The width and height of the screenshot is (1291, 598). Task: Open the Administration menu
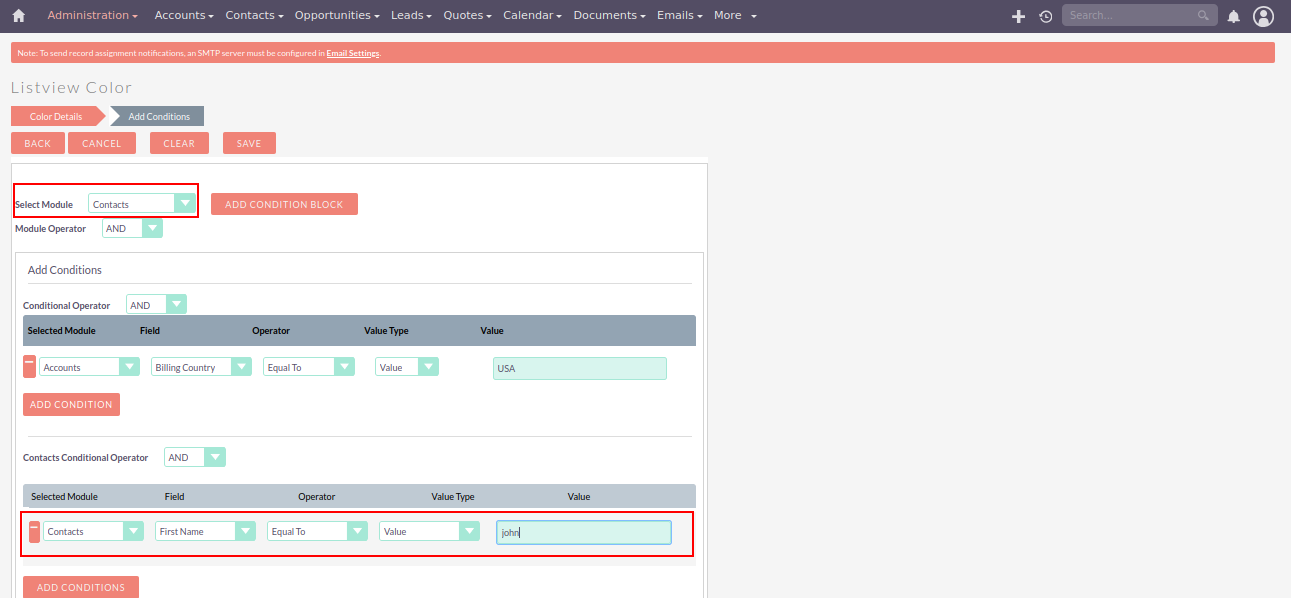pyautogui.click(x=92, y=16)
